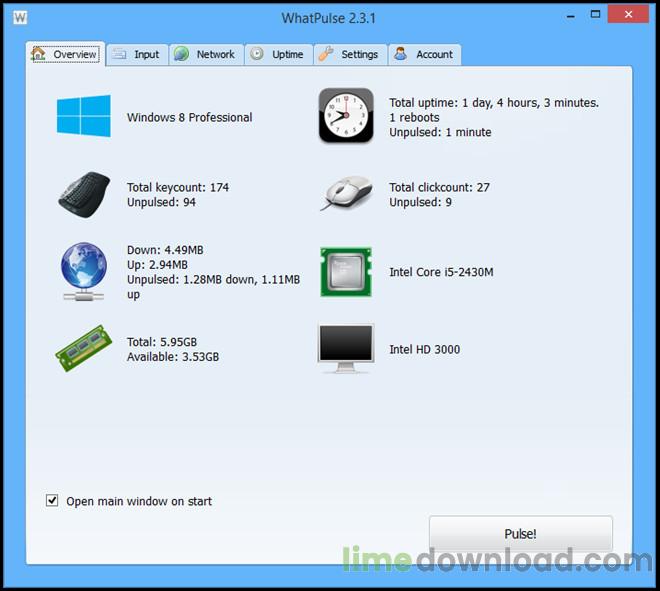
Task: Close the WhatPulse window
Action: (x=628, y=15)
